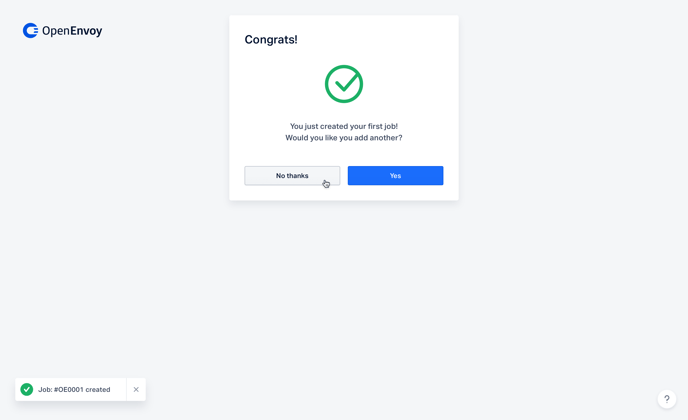Click the circled checkmark under Congrats
This screenshot has width=688, height=420.
[344, 84]
